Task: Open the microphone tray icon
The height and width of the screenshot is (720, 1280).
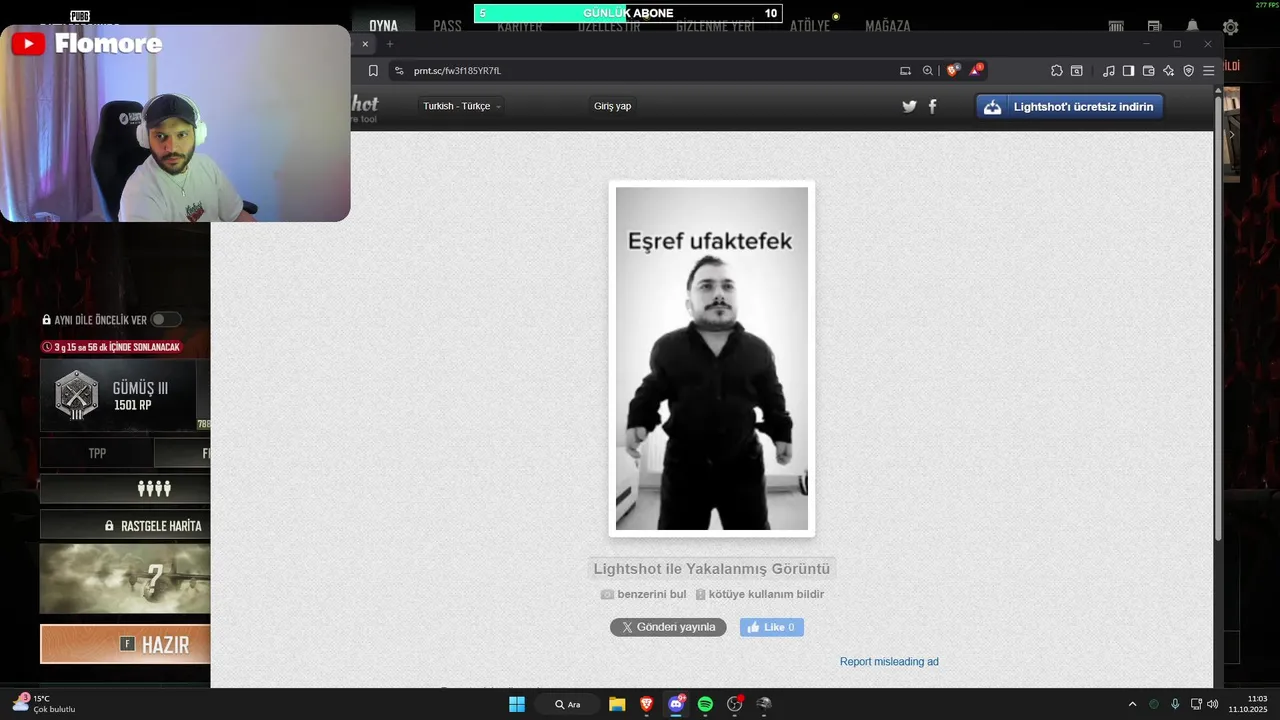Action: tap(1175, 704)
